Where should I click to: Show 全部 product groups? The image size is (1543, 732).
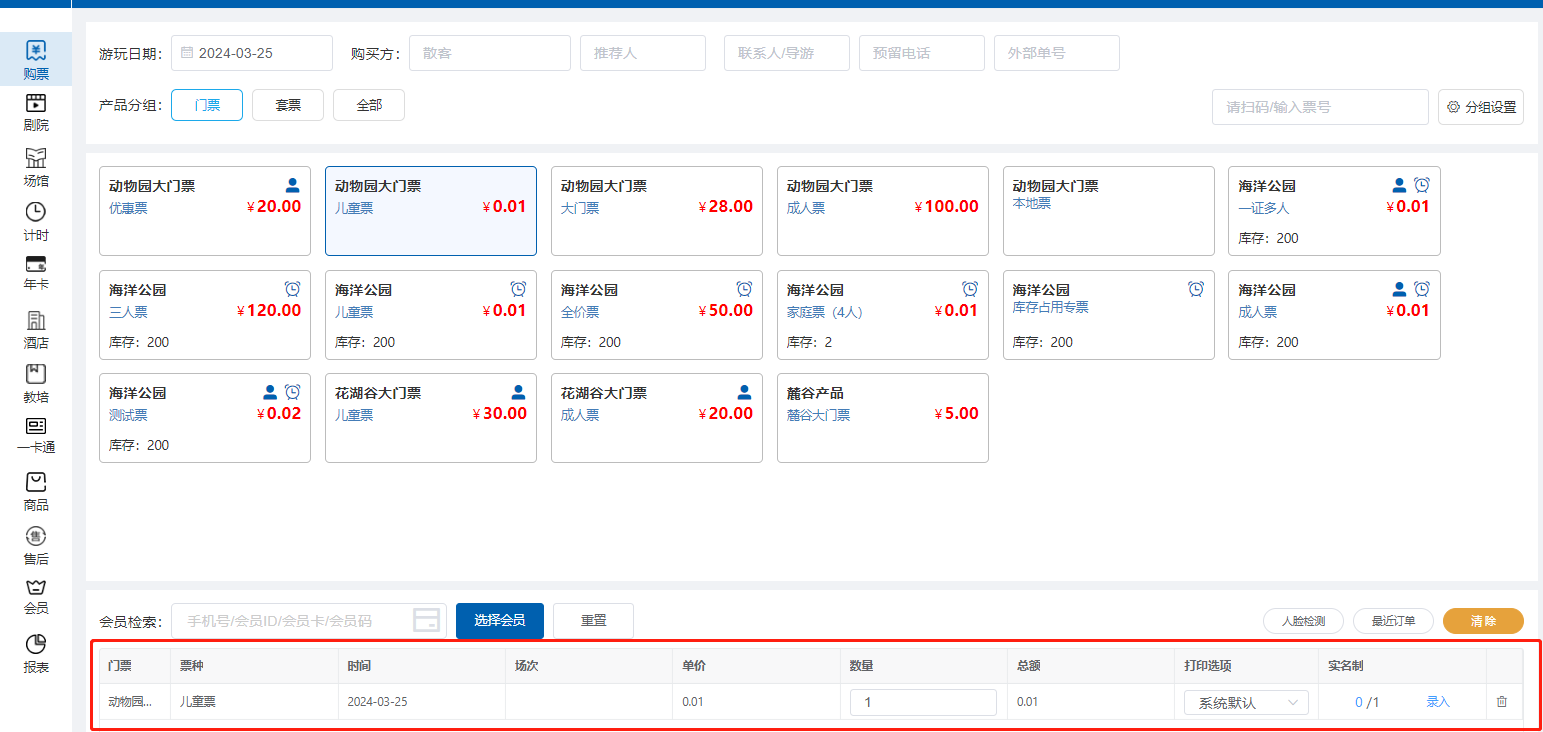coord(369,105)
